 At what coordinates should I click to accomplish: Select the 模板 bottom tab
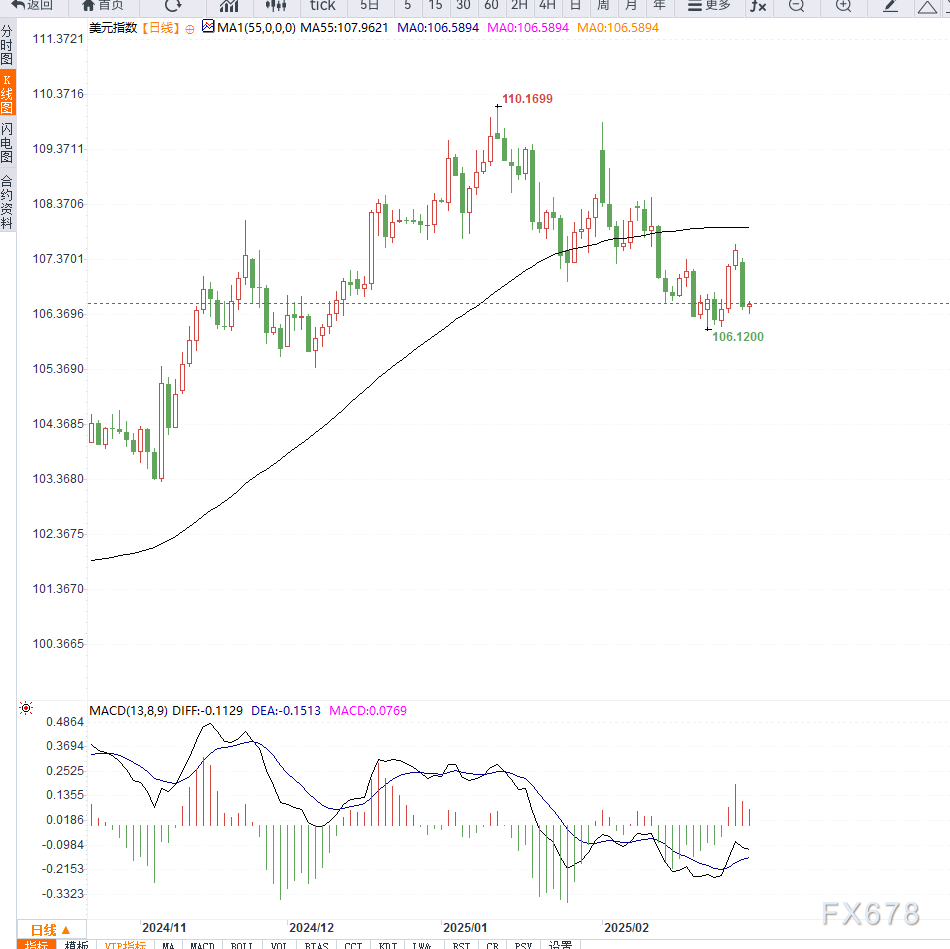(x=76, y=945)
